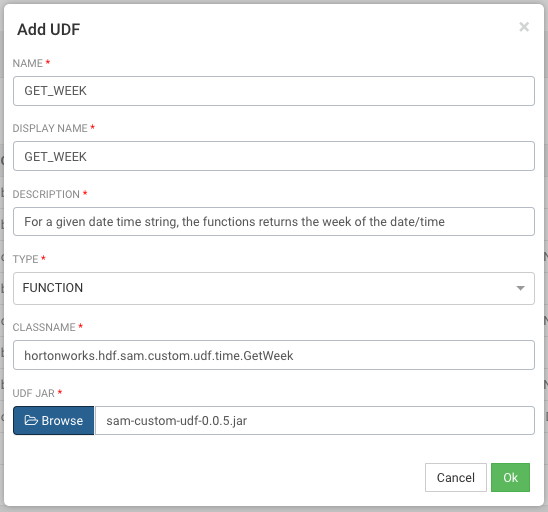Click into the Display Name input

[x=274, y=156]
